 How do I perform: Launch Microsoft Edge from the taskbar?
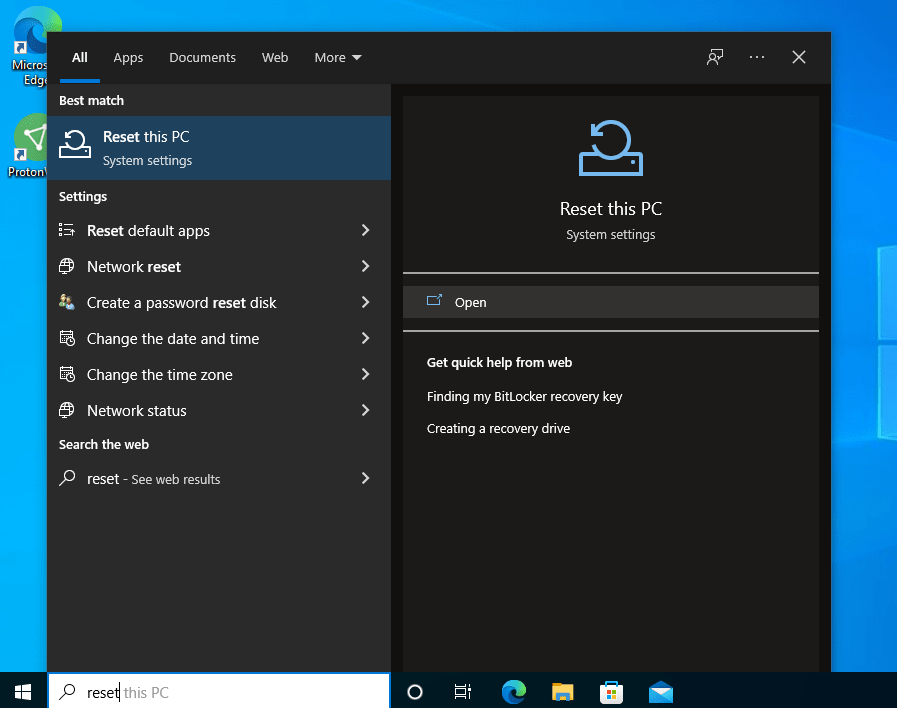(x=514, y=691)
